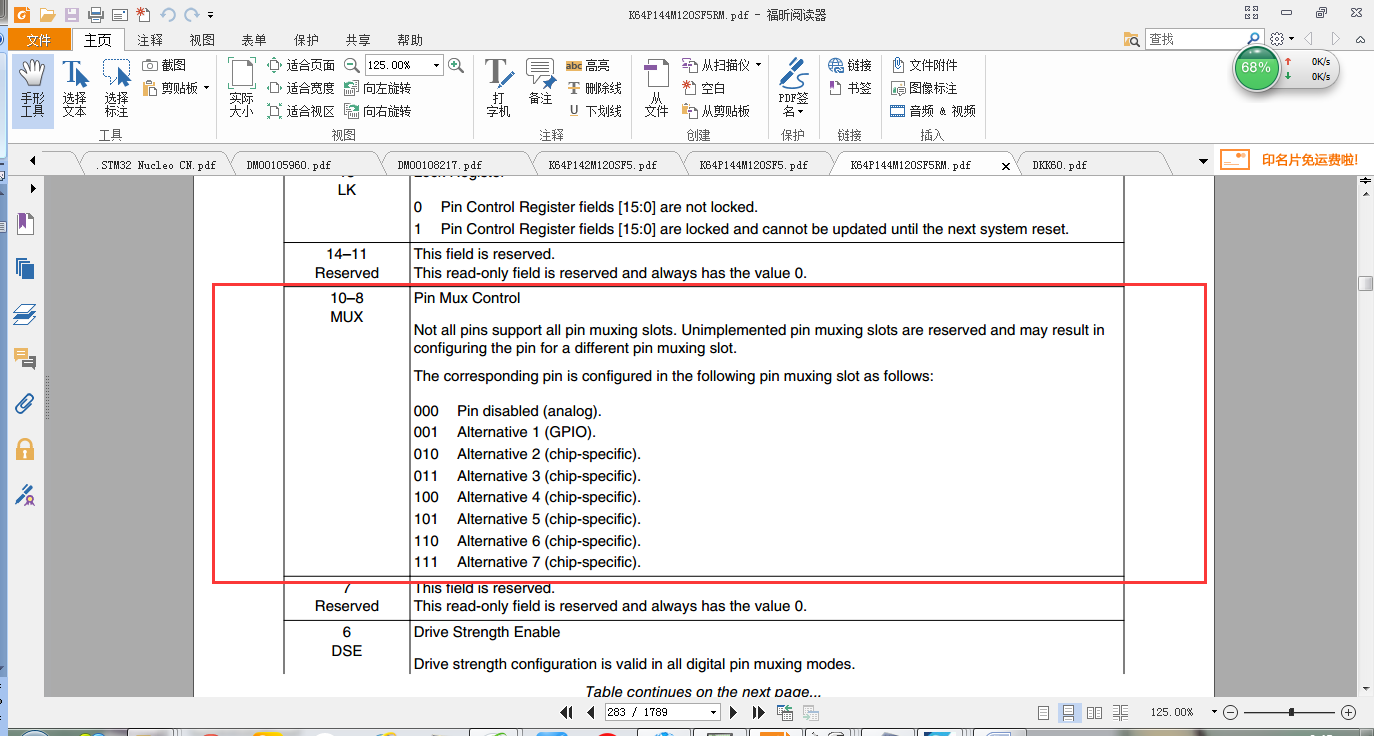This screenshot has height=736, width=1374.
Task: Insert File Attachment (文件附件)
Action: 925,65
